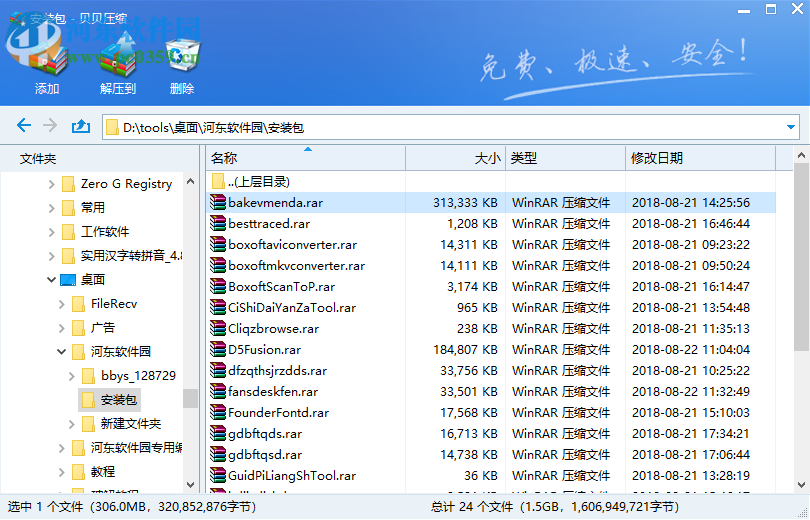This screenshot has height=520, width=810.
Task: Expand the FileRecv folder node
Action: (61, 304)
